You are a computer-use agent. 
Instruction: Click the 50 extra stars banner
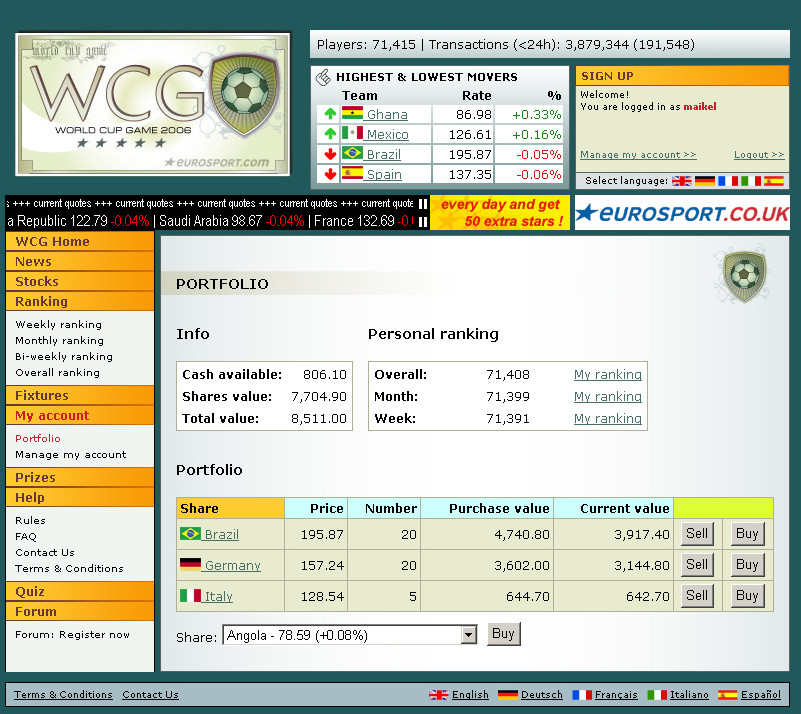tap(500, 212)
